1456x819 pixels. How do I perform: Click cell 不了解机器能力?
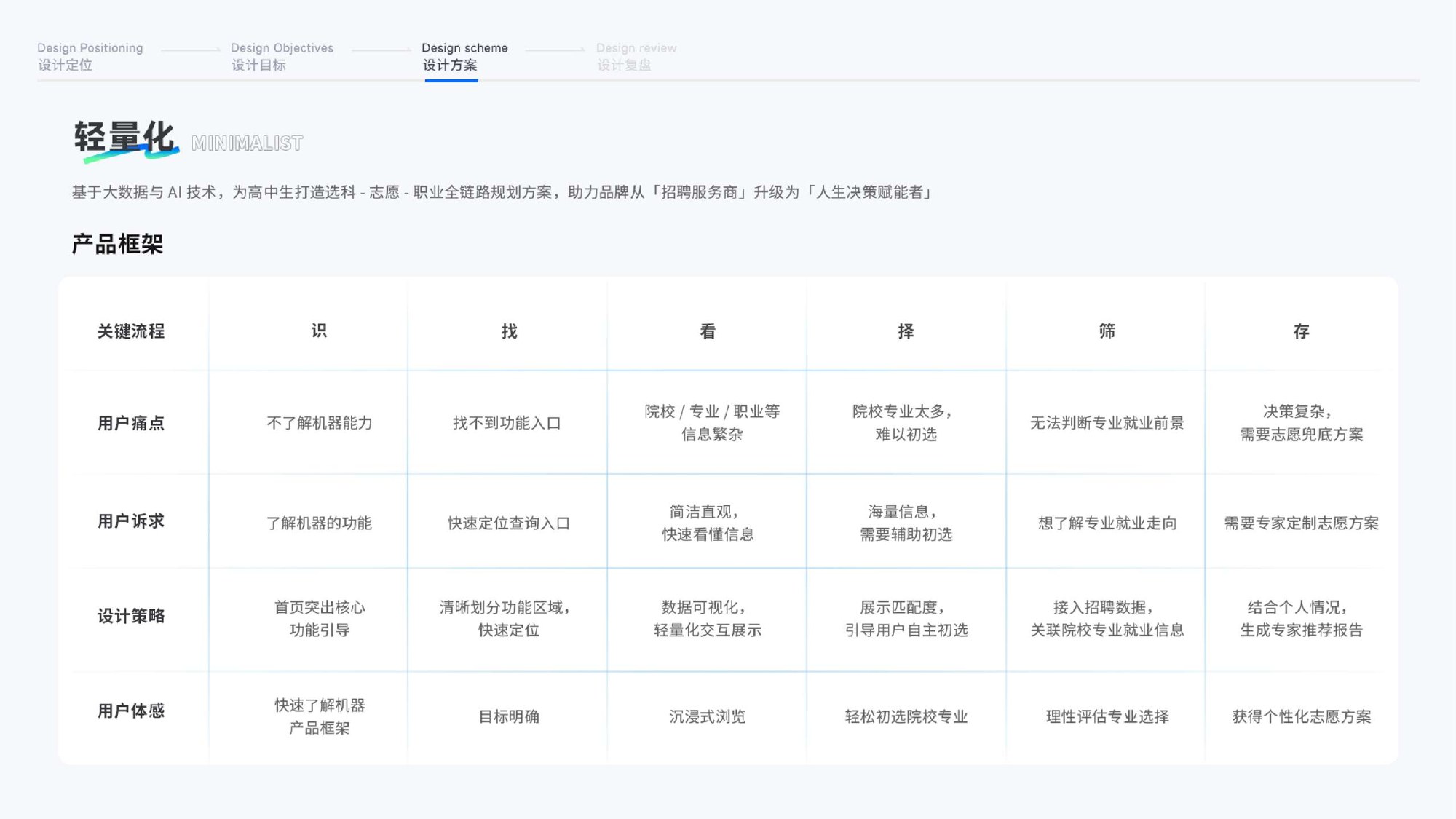tap(319, 423)
